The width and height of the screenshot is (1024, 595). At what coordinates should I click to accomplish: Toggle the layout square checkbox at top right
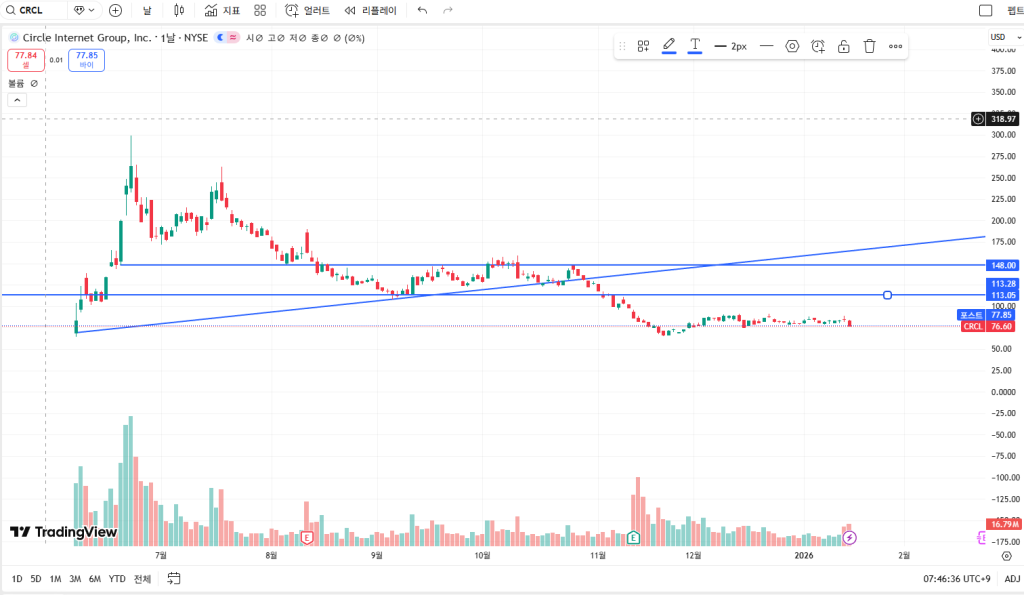click(x=985, y=10)
